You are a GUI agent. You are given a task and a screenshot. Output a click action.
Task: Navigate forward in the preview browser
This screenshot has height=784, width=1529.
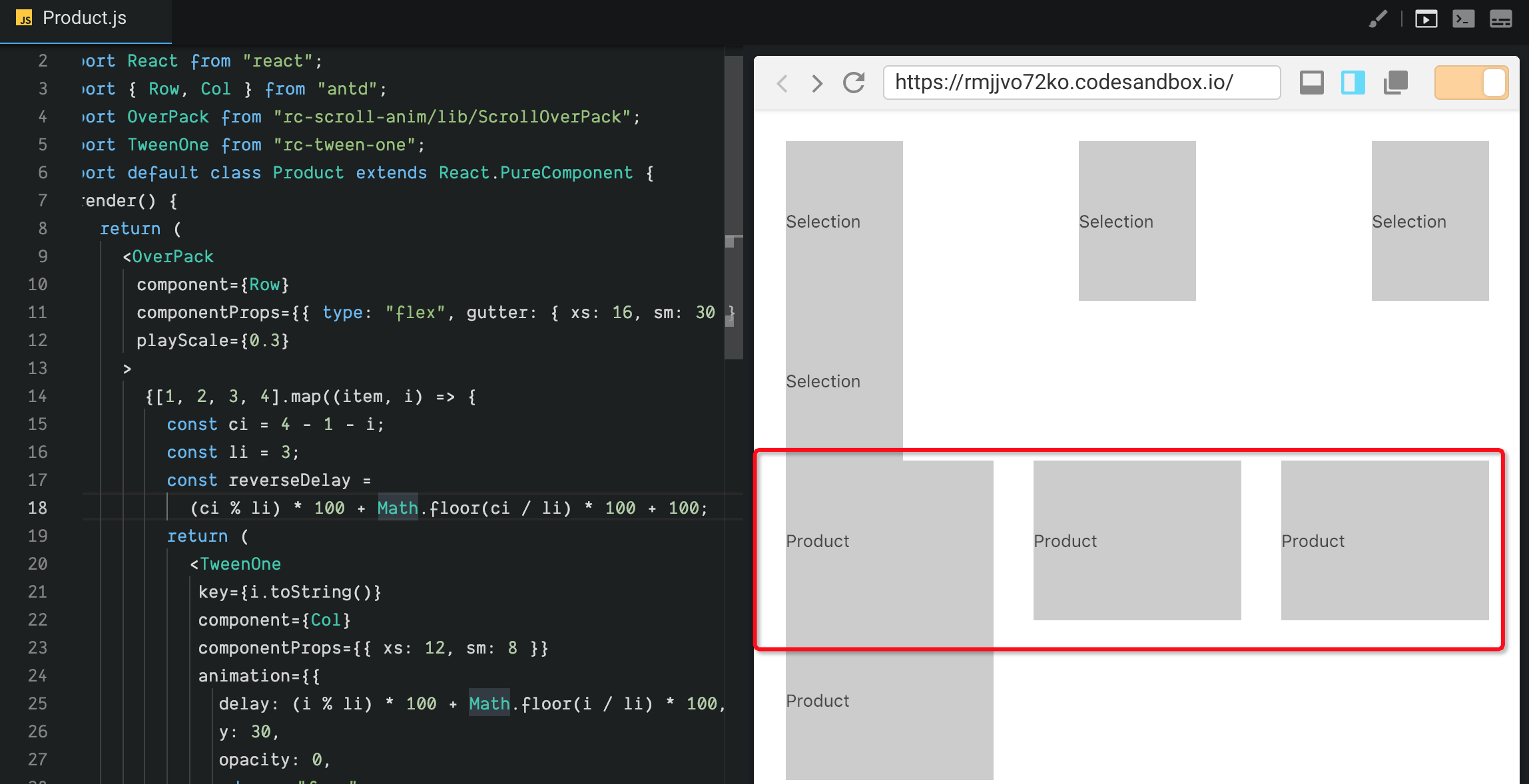pyautogui.click(x=816, y=83)
